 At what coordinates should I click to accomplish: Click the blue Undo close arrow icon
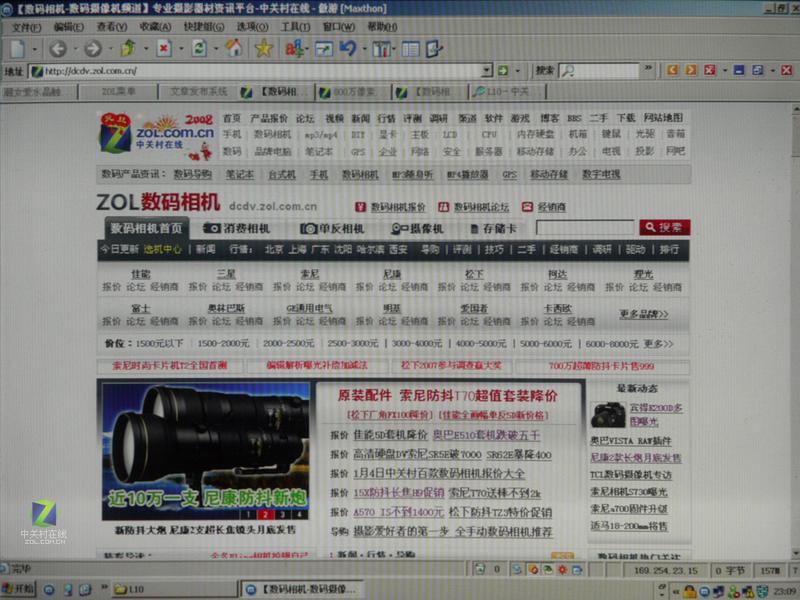348,48
